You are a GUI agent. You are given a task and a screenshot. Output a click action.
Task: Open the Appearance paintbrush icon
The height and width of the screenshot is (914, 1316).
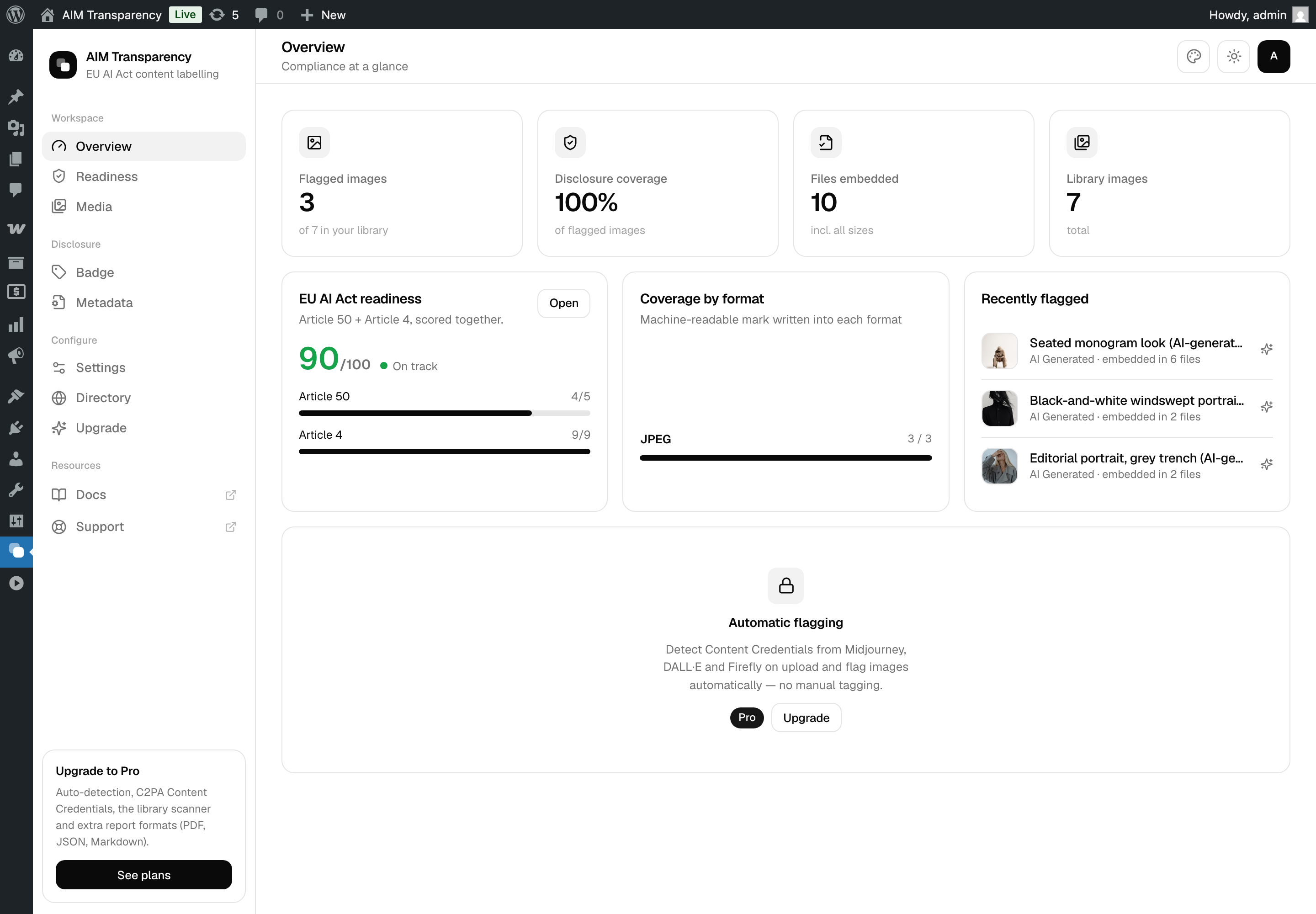tap(16, 396)
